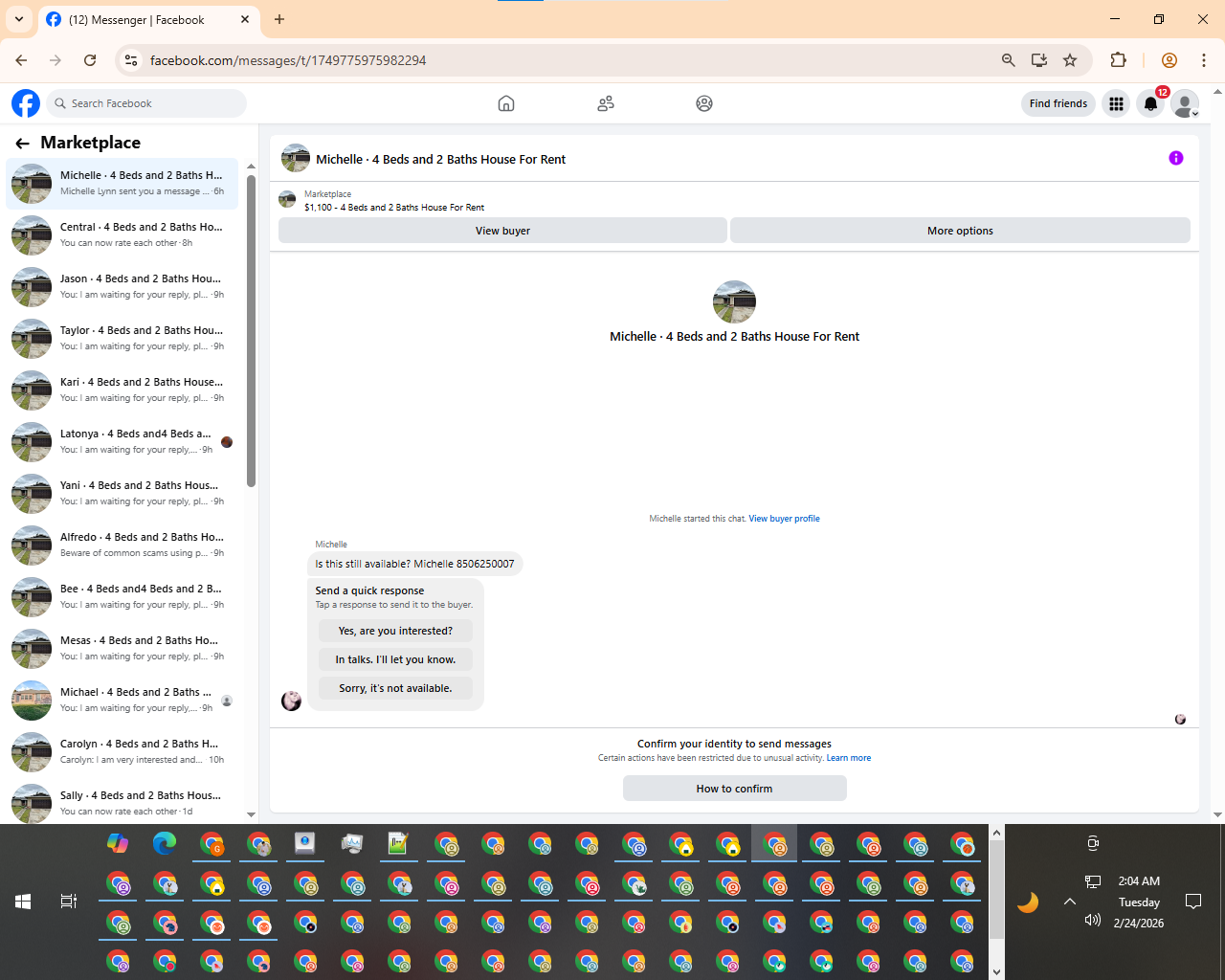Open the Sally conversation in the list
The image size is (1225, 980).
pos(122,801)
